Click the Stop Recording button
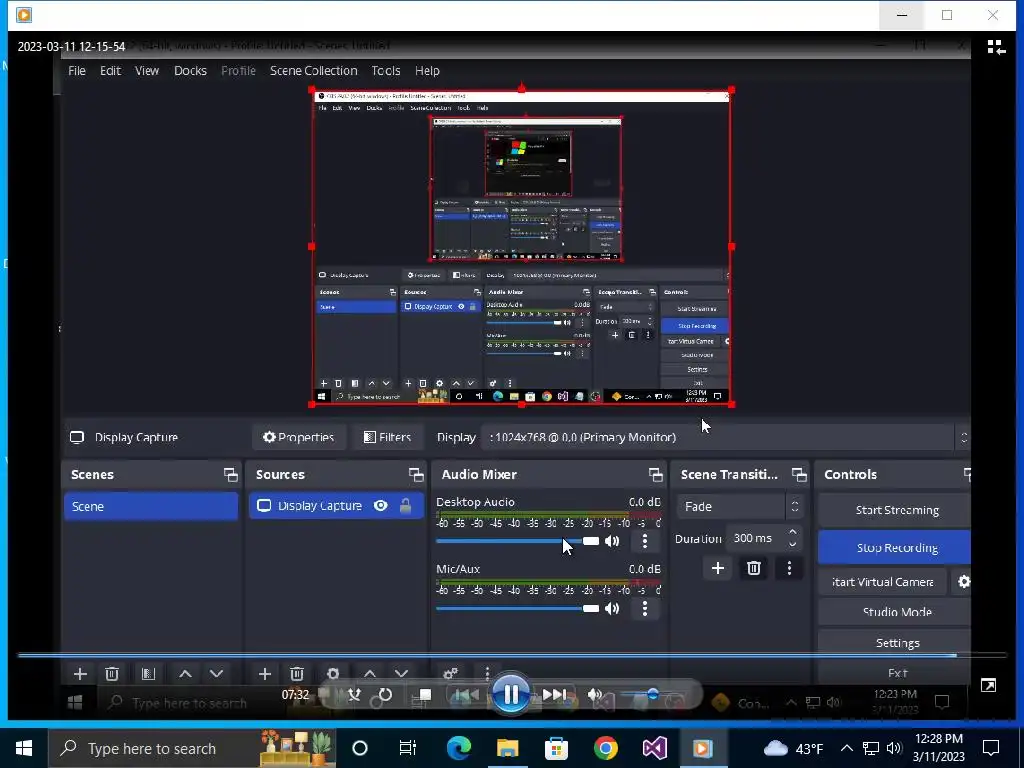1024x768 pixels. point(894,547)
